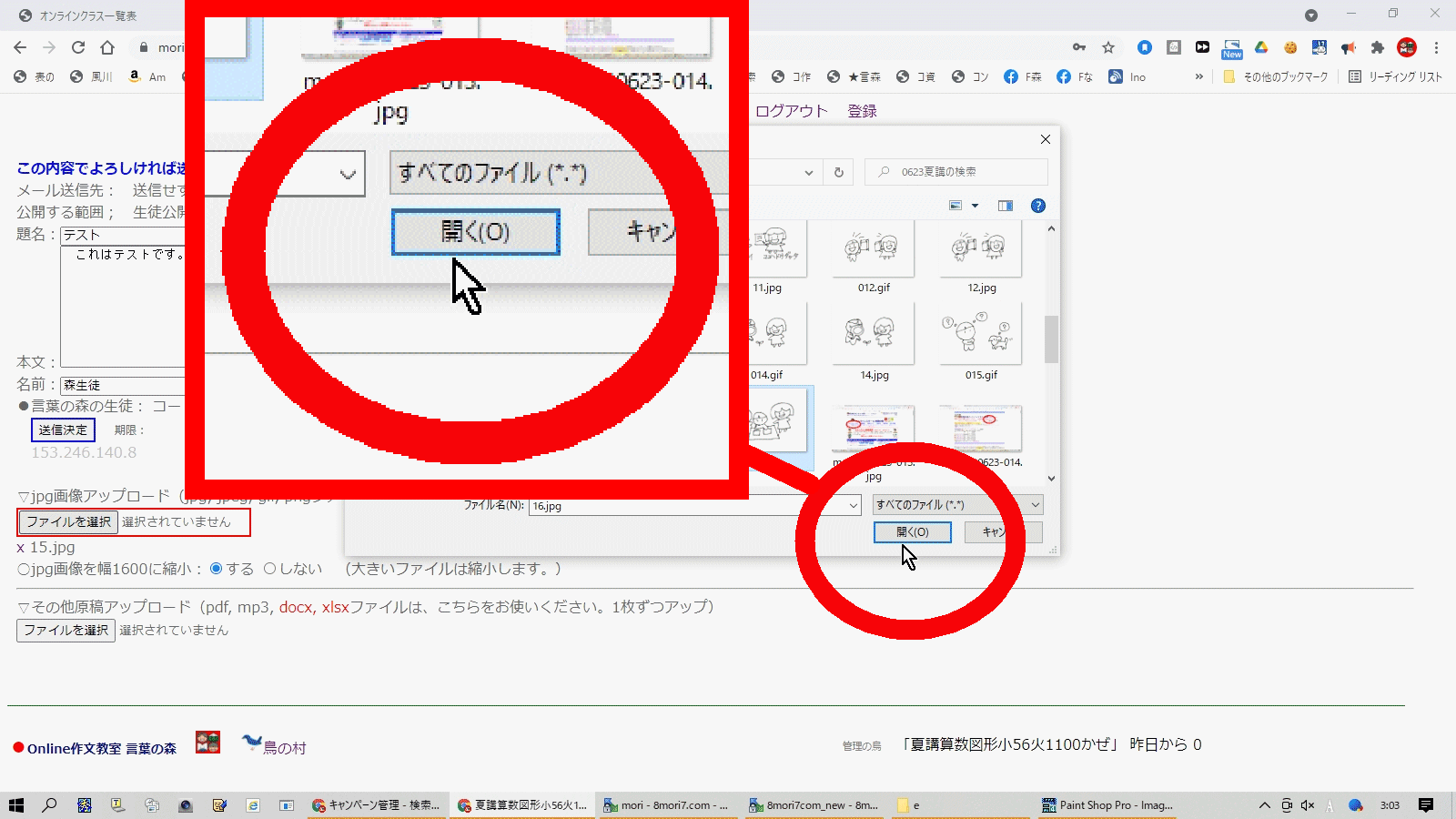Switch to Paint Shop Pro in the taskbar
Screen dimensions: 1456x819
pos(1107,805)
